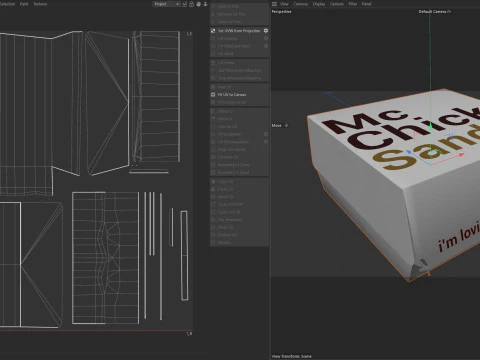The width and height of the screenshot is (480, 360).
Task: Click the Move tool indicator in the viewport
Action: pyautogui.click(x=280, y=125)
